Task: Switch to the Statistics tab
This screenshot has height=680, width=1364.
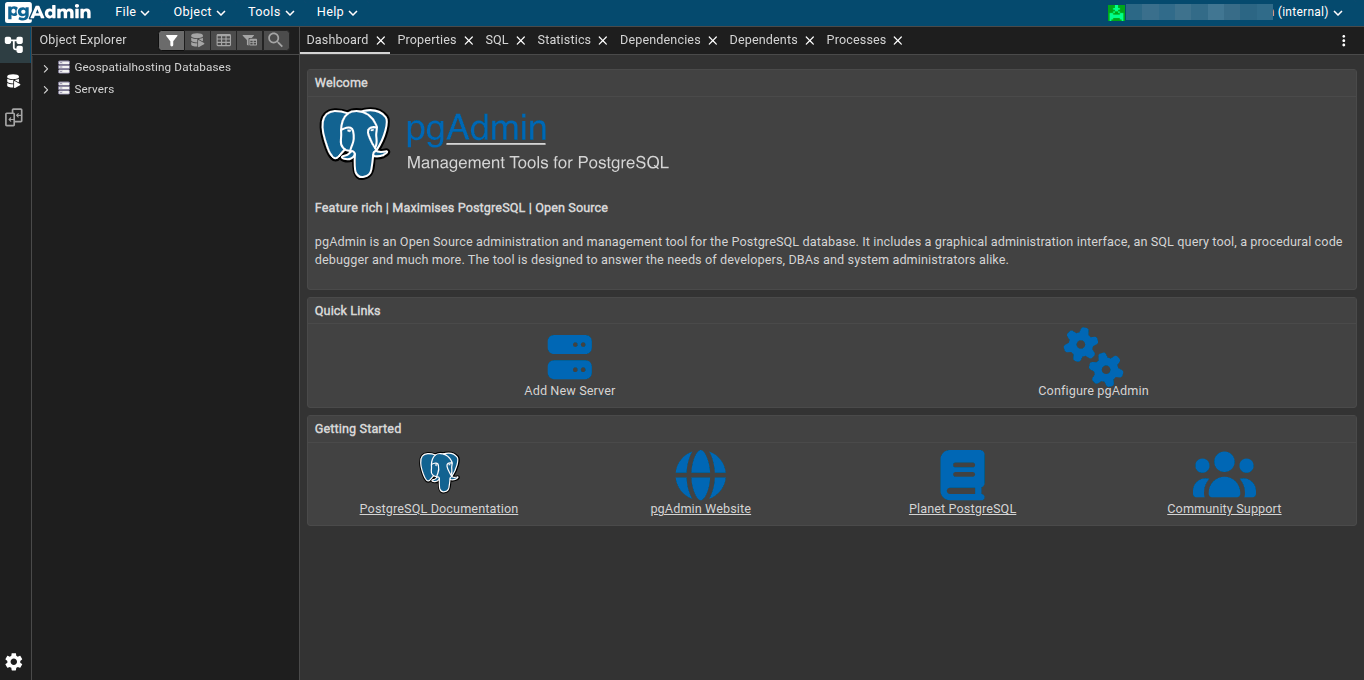Action: pyautogui.click(x=563, y=40)
